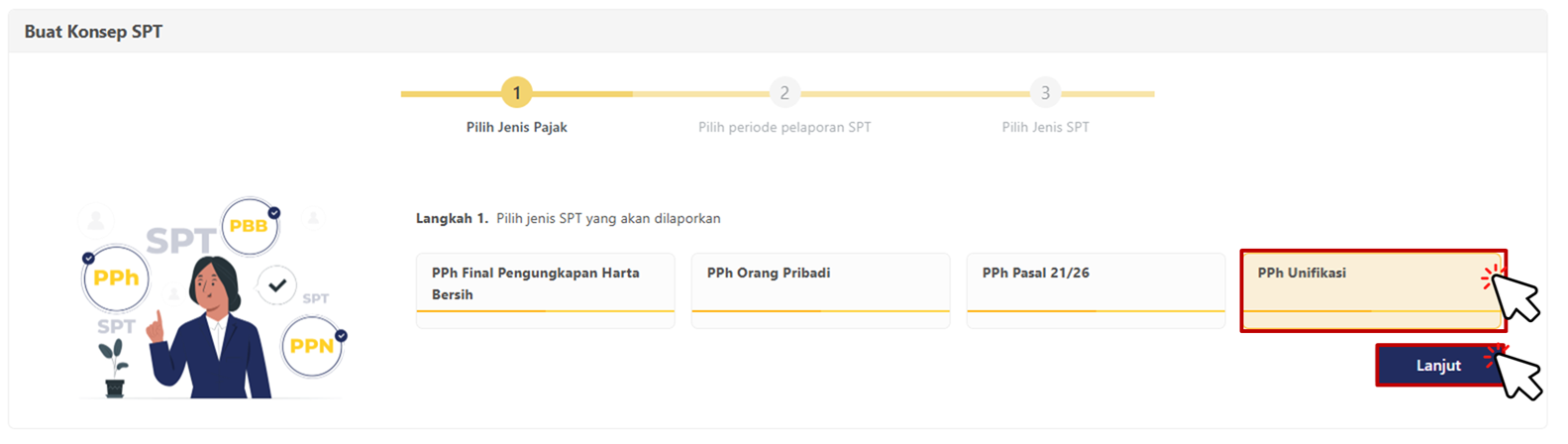Select the highlighted PPh Unifikasi card

[x=1372, y=289]
